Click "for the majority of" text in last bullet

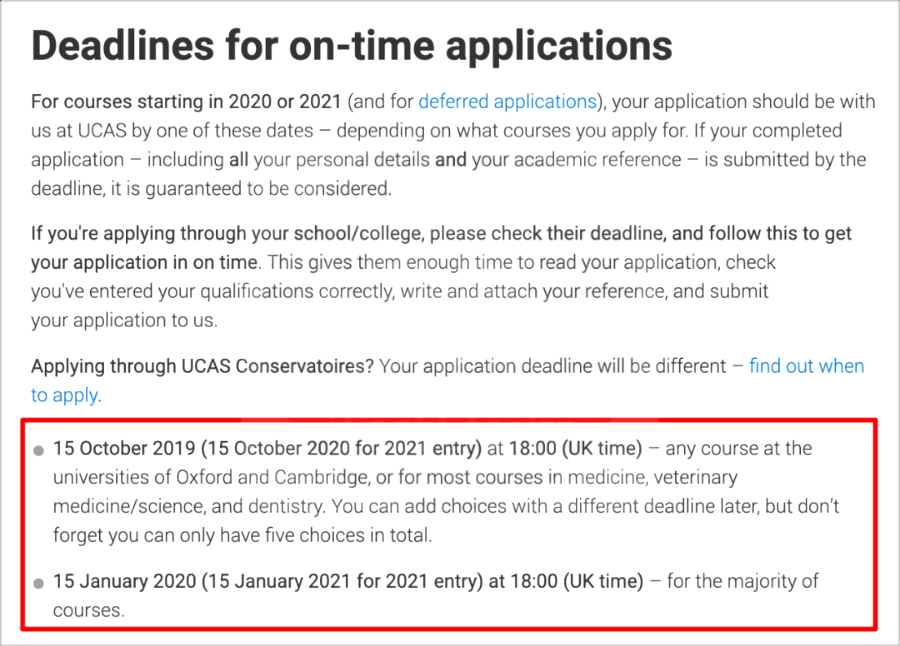[x=743, y=581]
